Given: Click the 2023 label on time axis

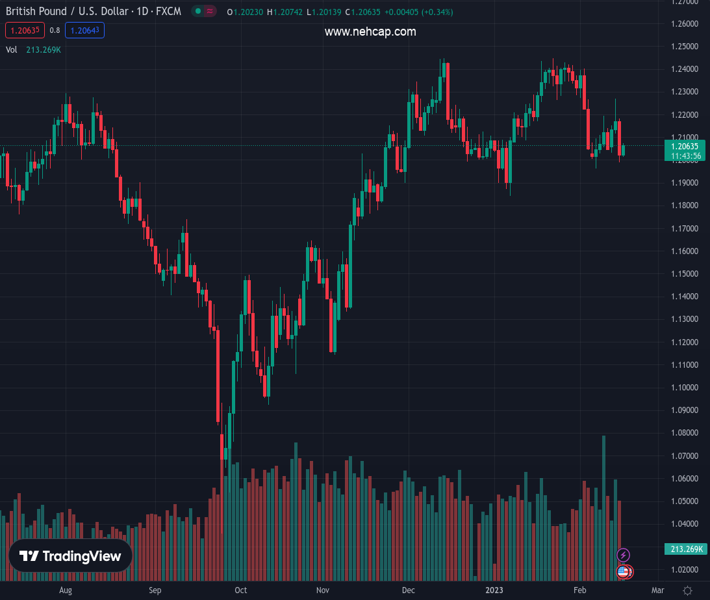Looking at the screenshot, I should coord(494,590).
